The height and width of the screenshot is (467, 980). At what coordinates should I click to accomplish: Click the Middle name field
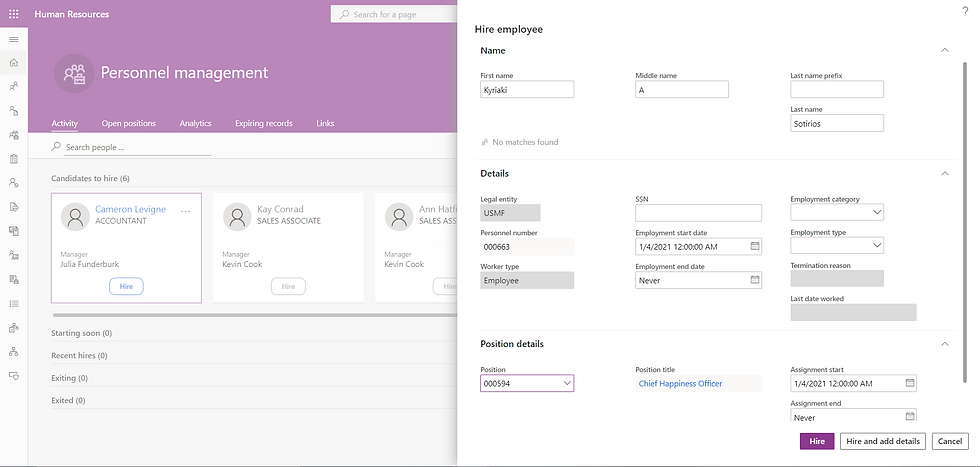pos(682,89)
